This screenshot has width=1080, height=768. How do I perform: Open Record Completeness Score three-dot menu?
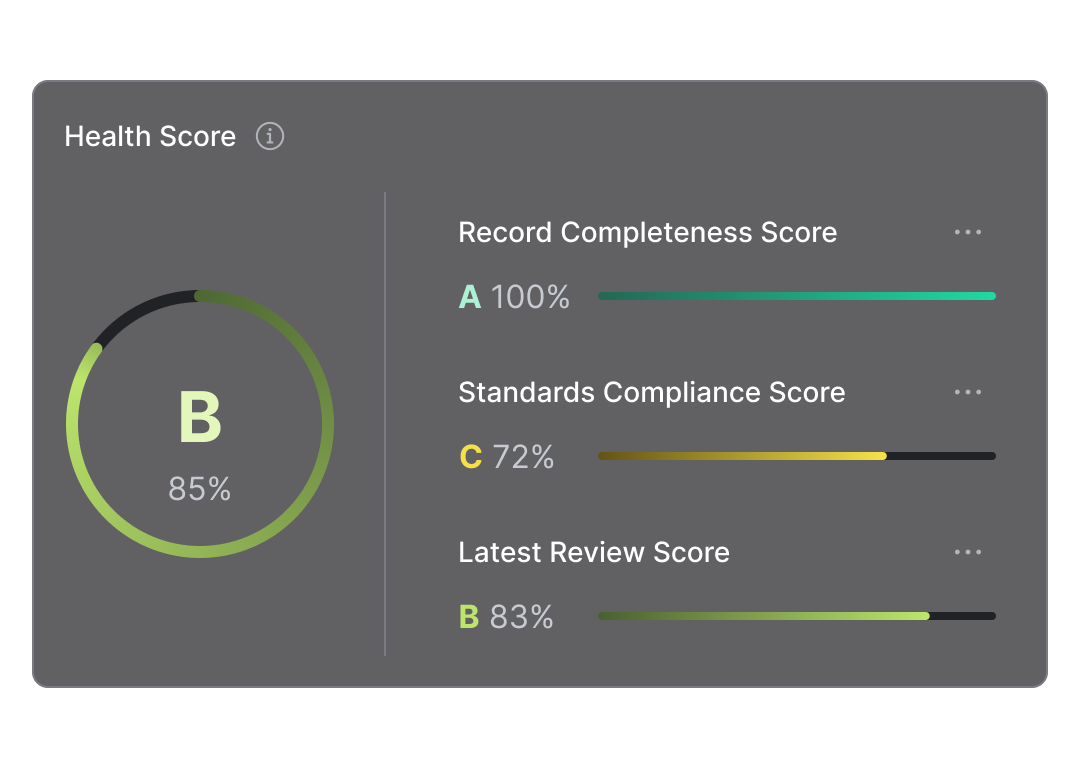pos(967,232)
